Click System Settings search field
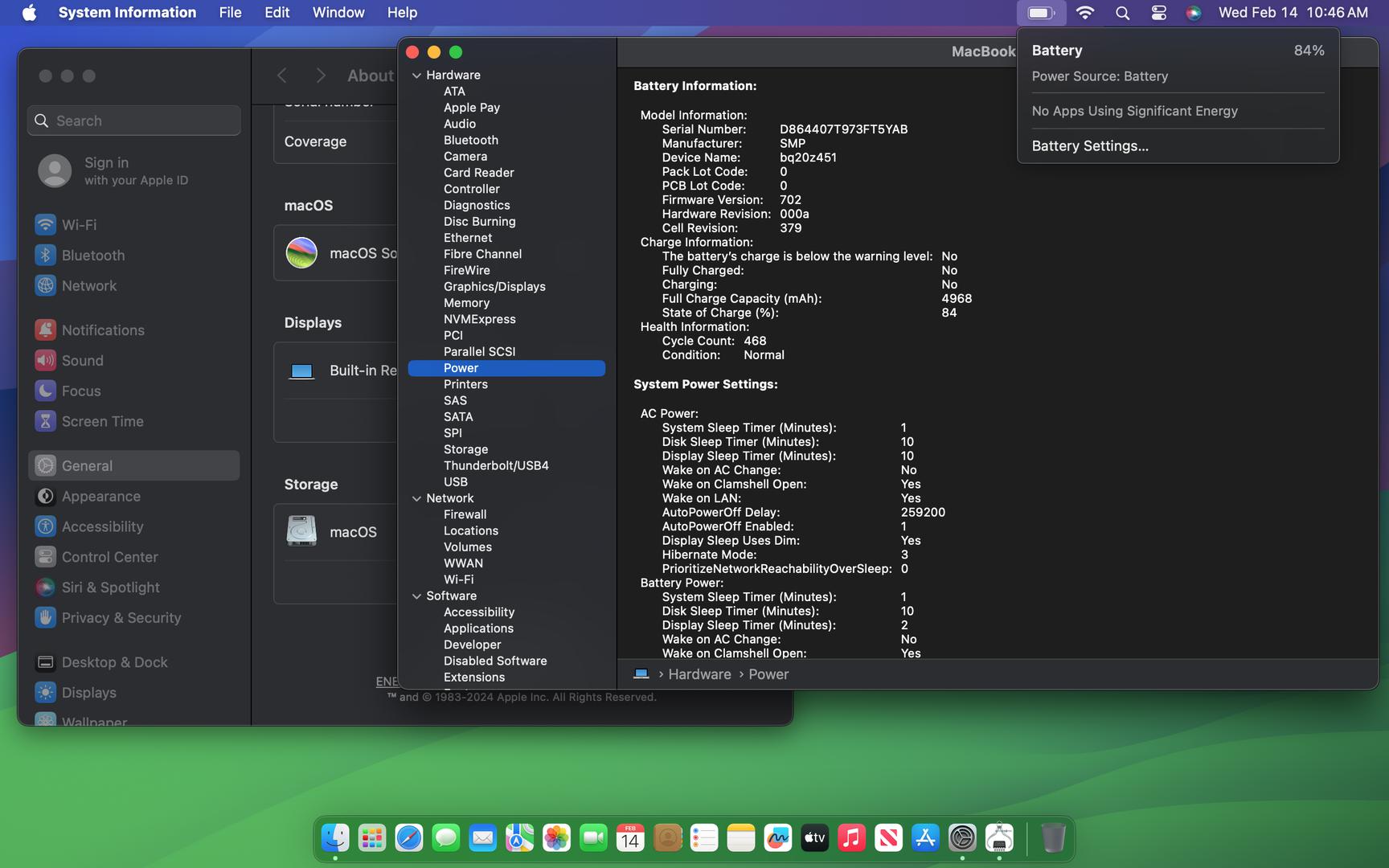1389x868 pixels. 133,121
